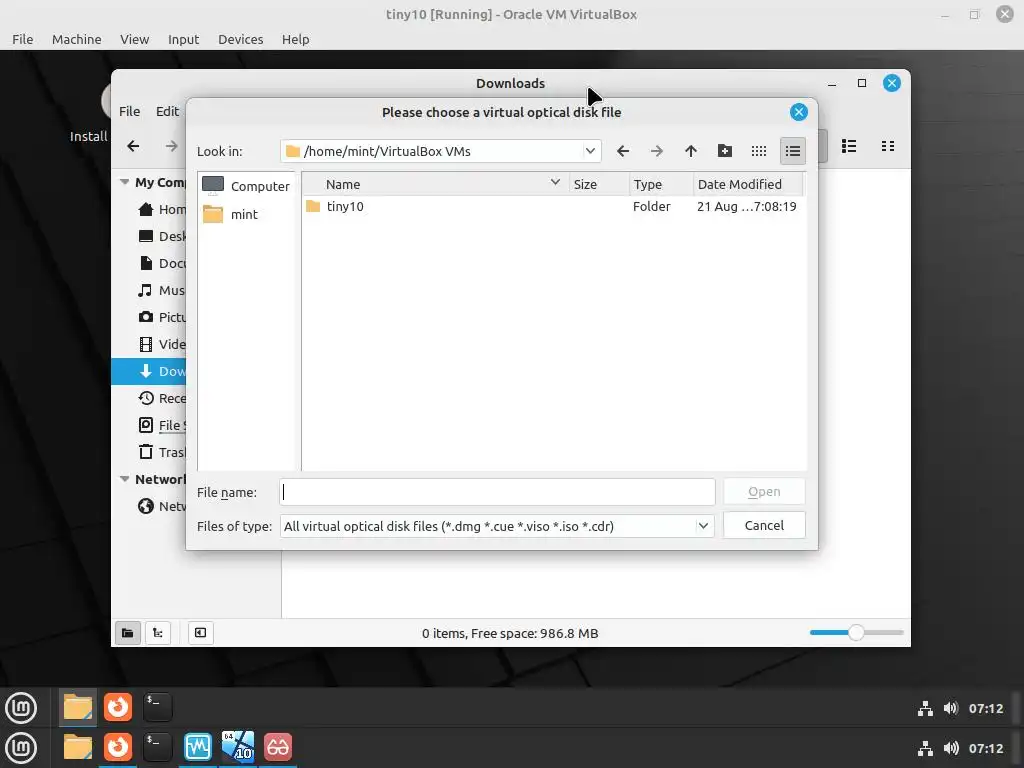This screenshot has width=1024, height=768.
Task: Select Downloads in the sidebar
Action: (149, 371)
